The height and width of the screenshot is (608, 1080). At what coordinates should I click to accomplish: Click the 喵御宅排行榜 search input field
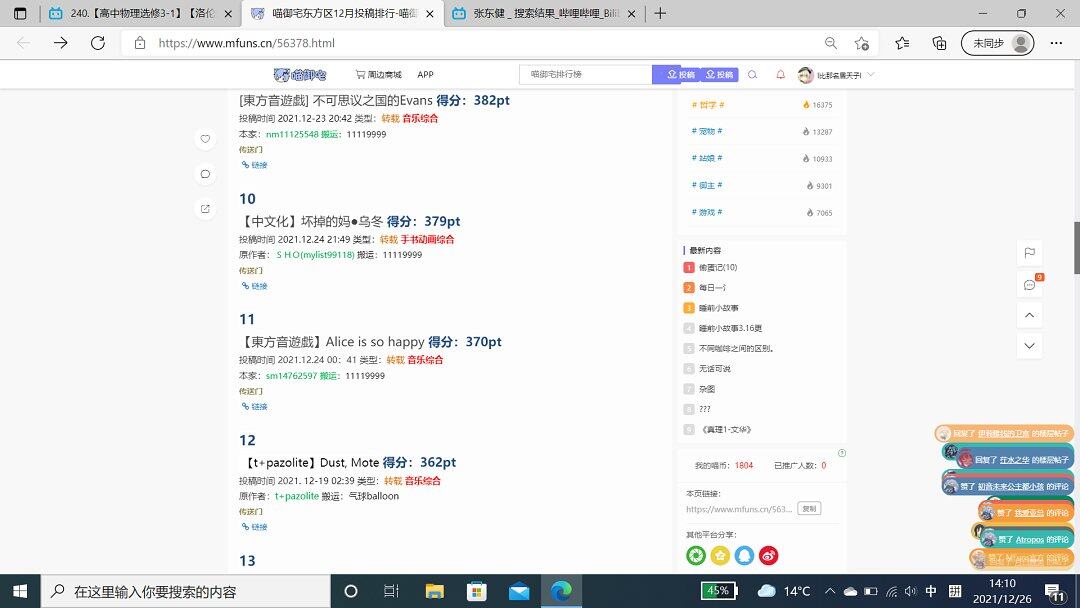click(x=585, y=75)
